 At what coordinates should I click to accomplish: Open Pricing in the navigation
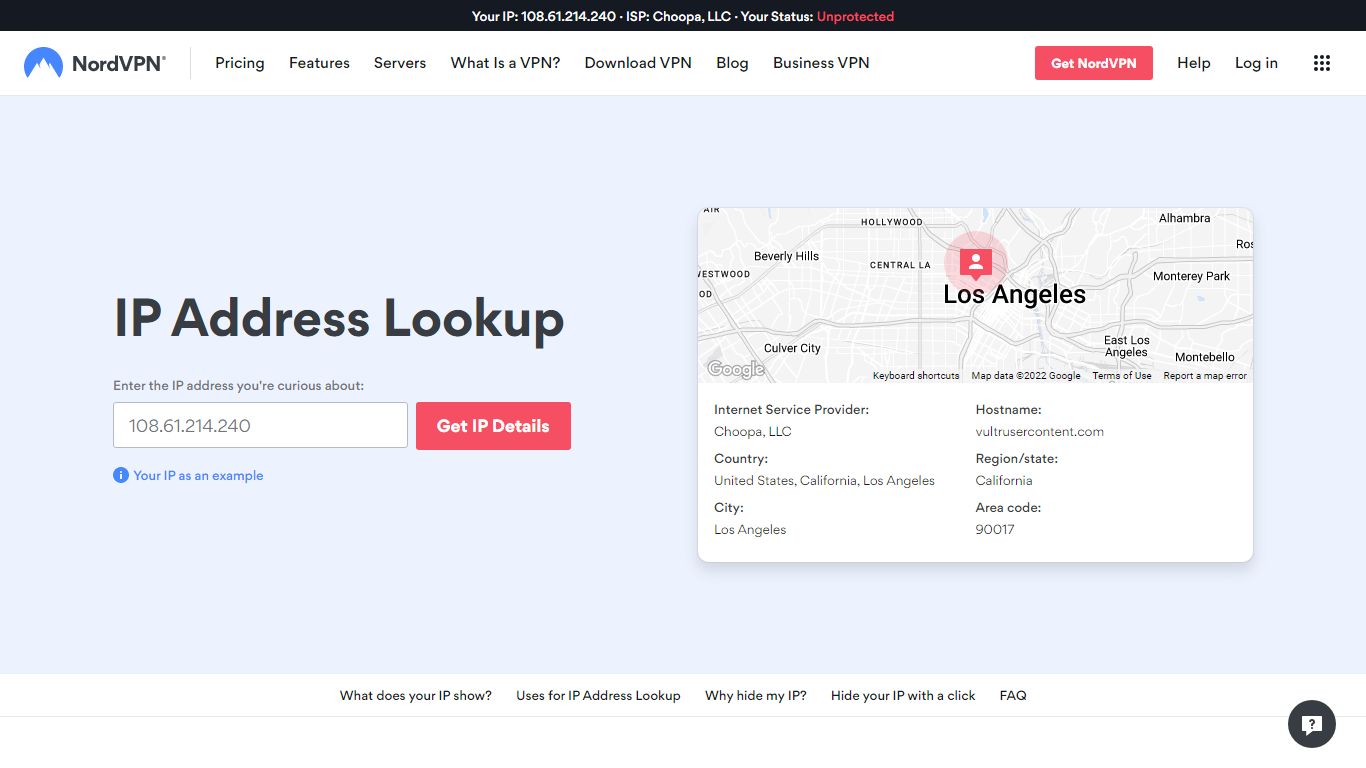pos(240,63)
